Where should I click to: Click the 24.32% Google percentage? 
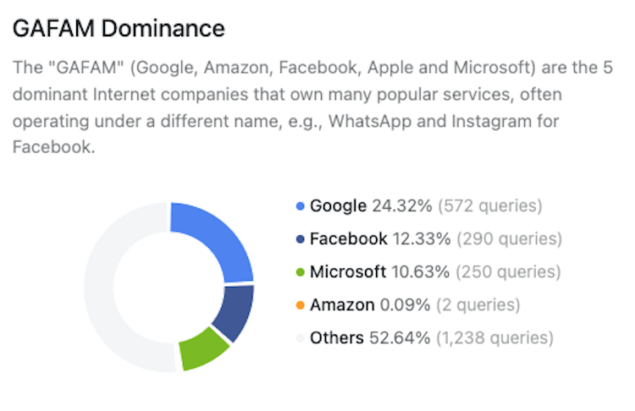pyautogui.click(x=402, y=206)
